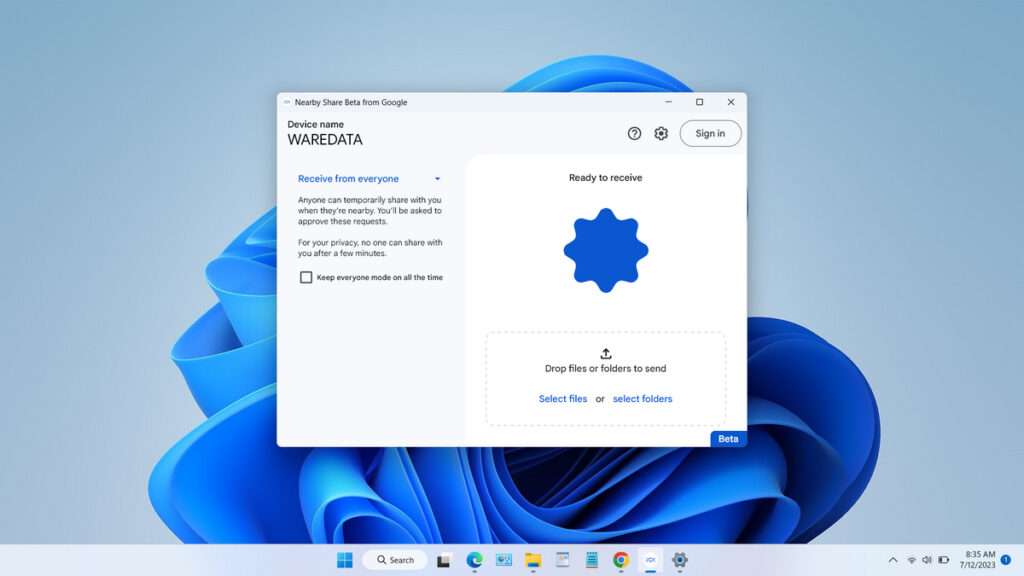The image size is (1024, 576).
Task: Click the battery tray icon
Action: point(944,560)
